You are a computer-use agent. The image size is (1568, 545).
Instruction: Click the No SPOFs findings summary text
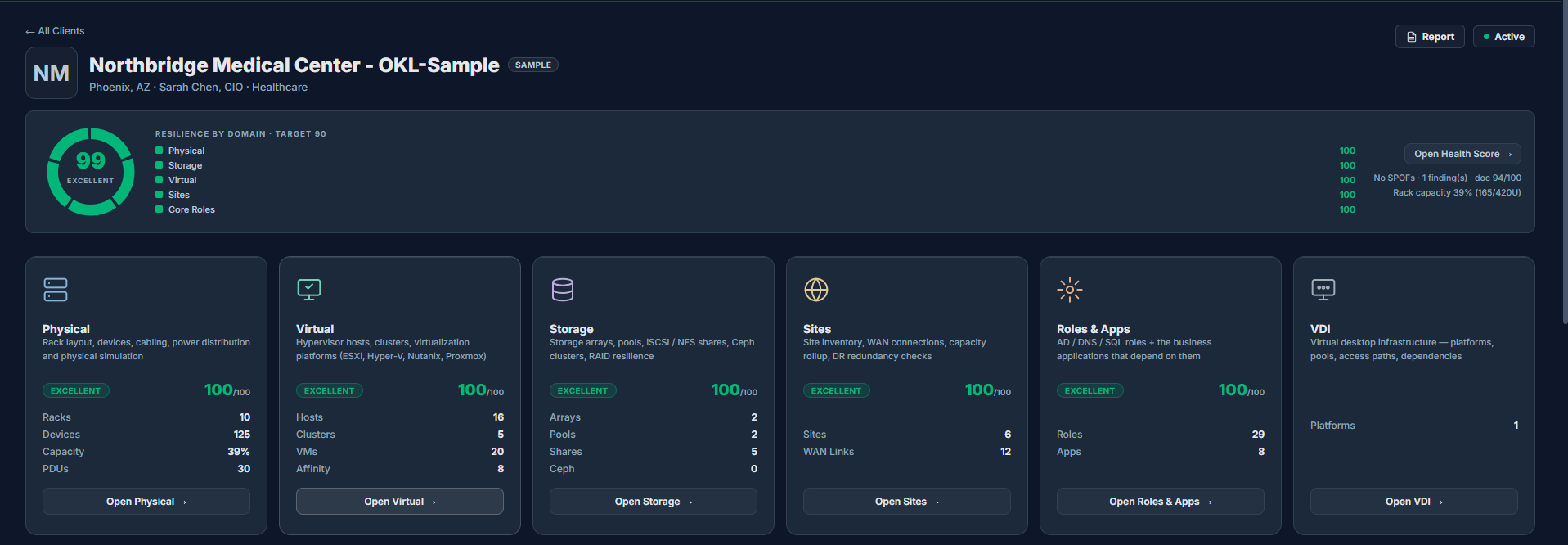click(x=1447, y=178)
